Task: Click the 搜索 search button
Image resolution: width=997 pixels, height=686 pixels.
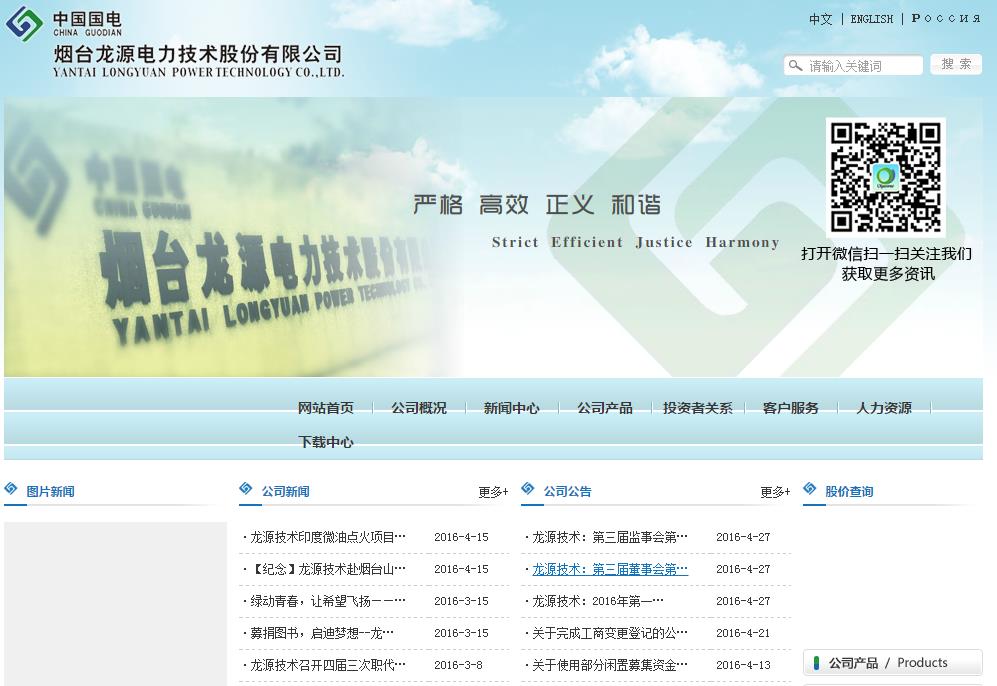Action: coord(956,64)
